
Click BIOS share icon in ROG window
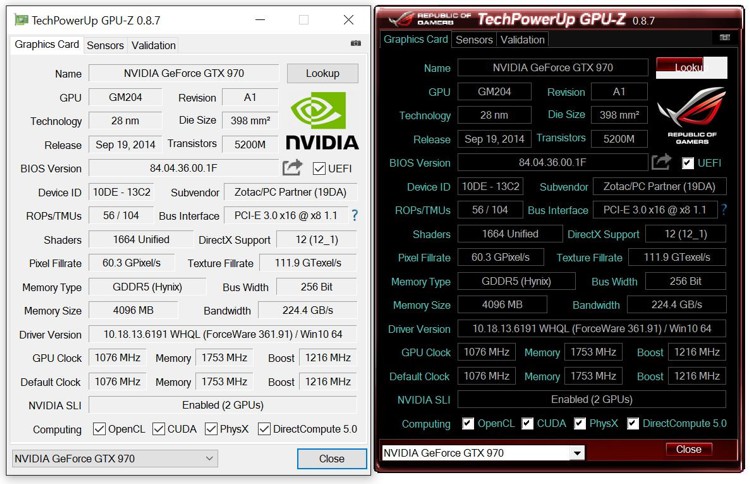point(661,162)
